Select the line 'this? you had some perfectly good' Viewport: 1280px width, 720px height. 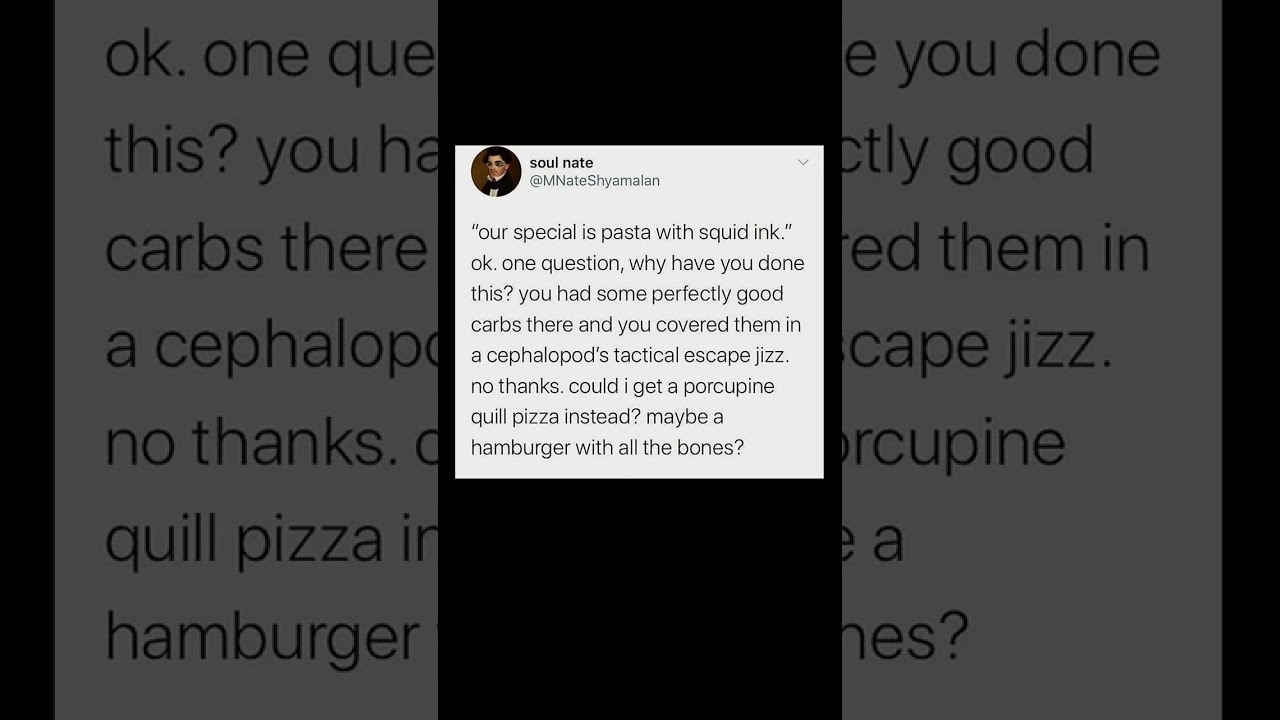[627, 294]
